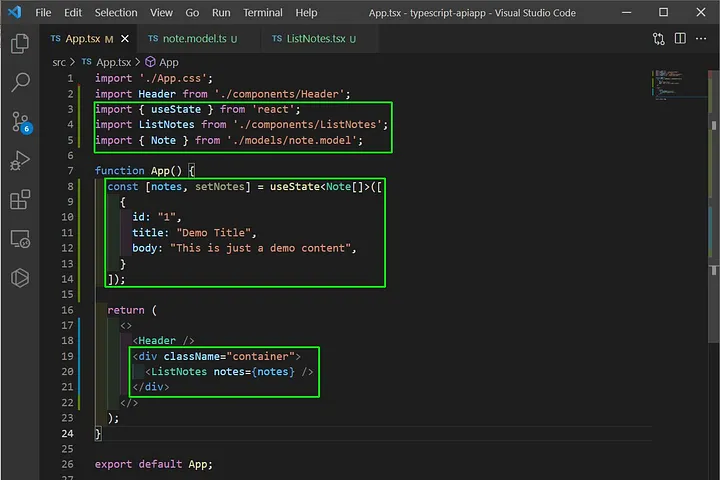Open the Search view in activity bar
Screen dimensions: 720x480
20,82
